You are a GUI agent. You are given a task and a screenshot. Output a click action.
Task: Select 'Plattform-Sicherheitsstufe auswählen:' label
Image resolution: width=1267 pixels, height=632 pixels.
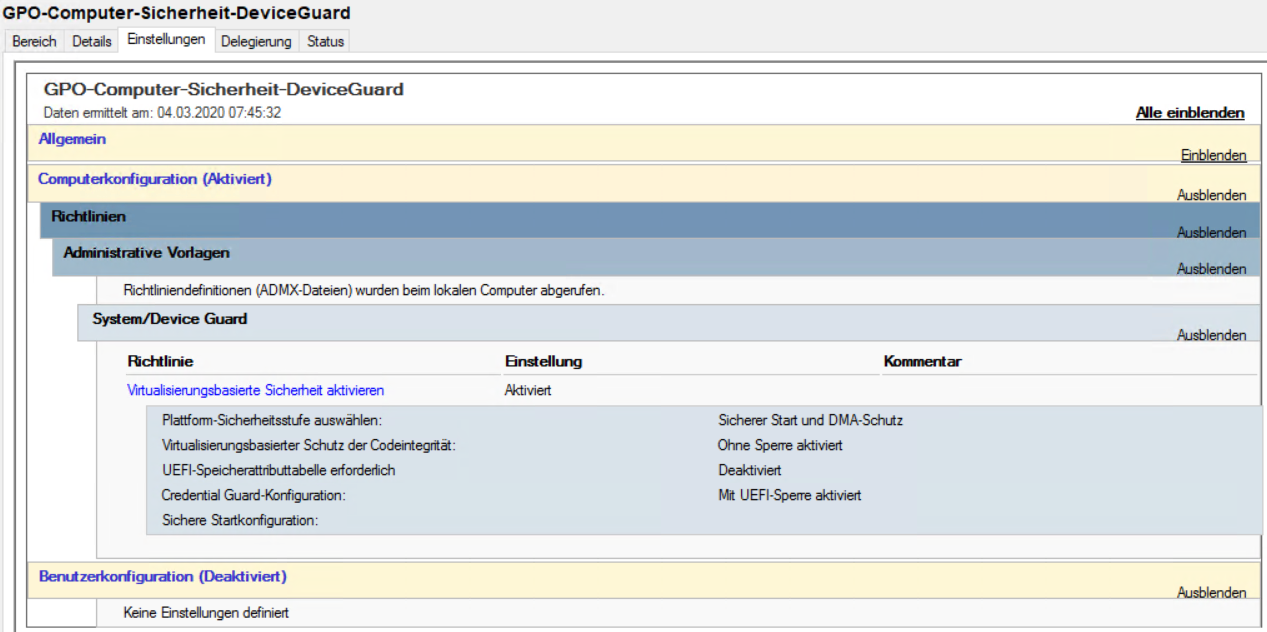pyautogui.click(x=272, y=420)
